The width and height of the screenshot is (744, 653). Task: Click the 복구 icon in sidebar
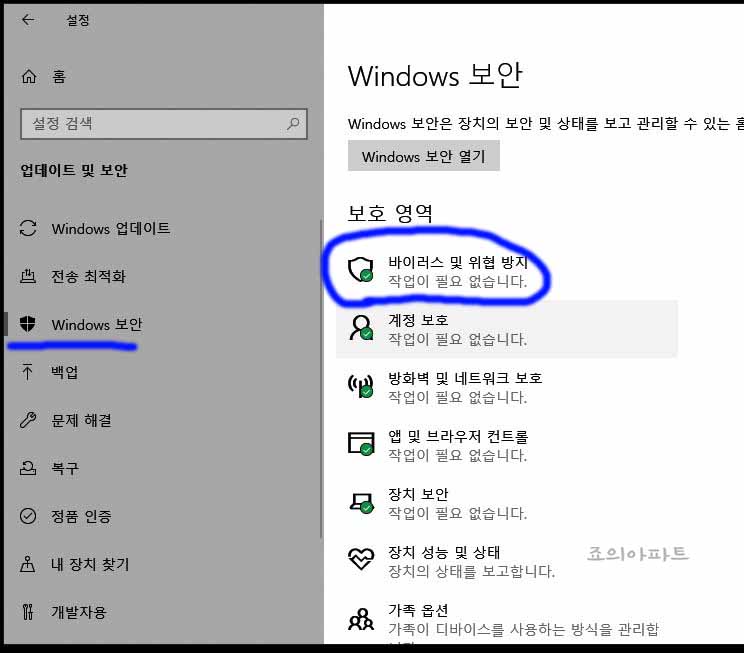[28, 468]
